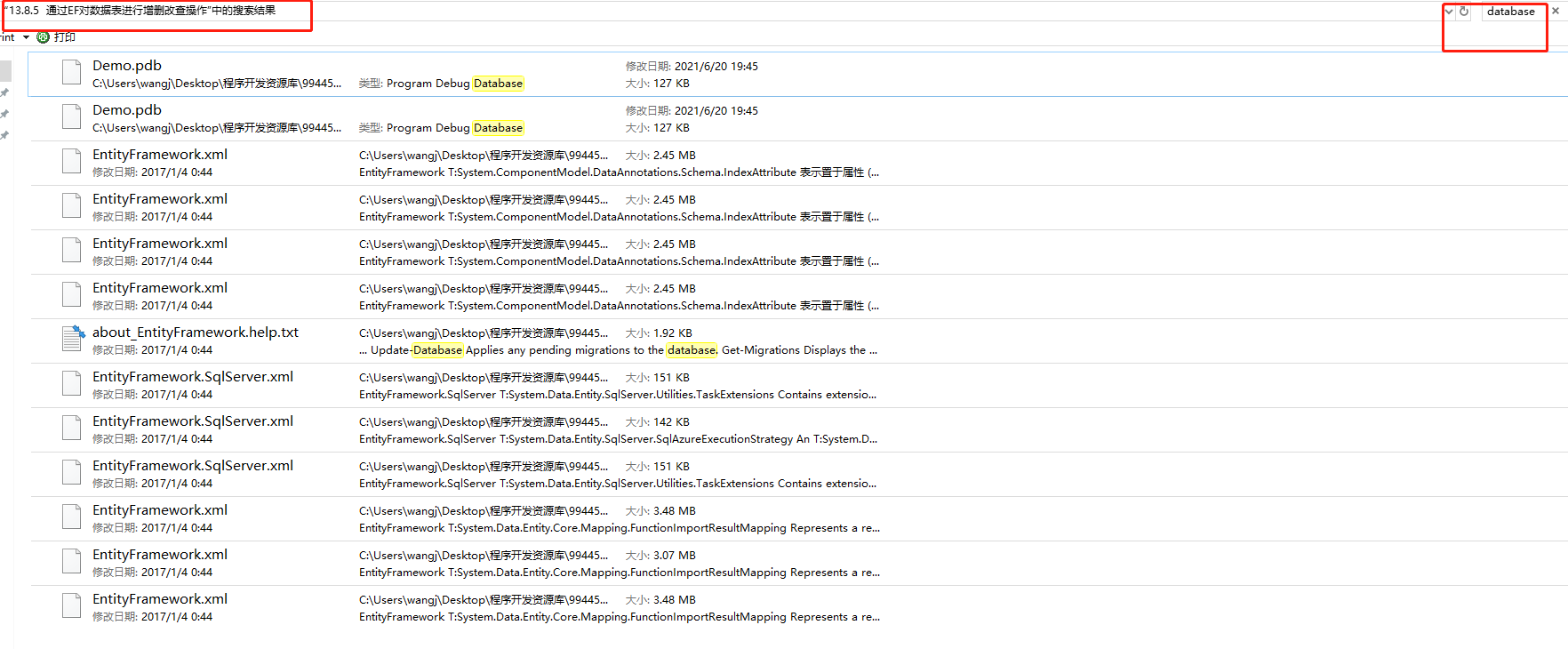
Task: Click the highlighted 'Update-Database' snippet text
Action: [x=417, y=350]
